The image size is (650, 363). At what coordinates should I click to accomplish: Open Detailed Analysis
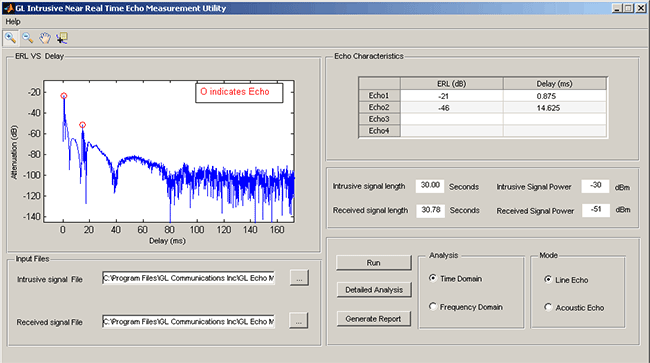(374, 290)
